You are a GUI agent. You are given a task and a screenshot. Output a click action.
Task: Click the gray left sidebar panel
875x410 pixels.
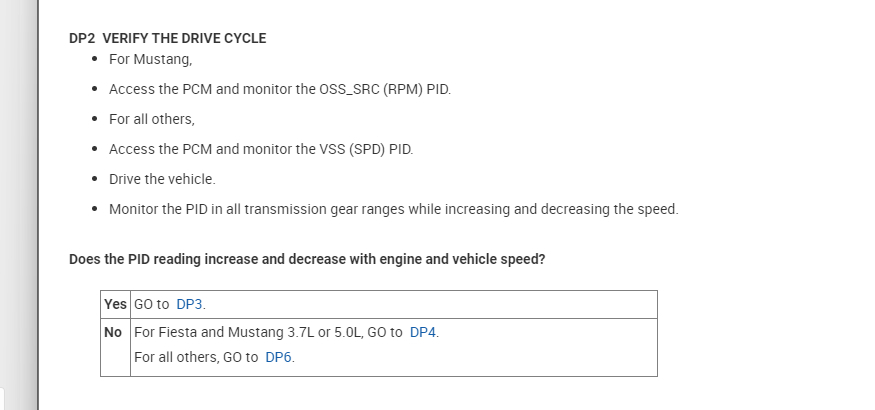click(18, 200)
